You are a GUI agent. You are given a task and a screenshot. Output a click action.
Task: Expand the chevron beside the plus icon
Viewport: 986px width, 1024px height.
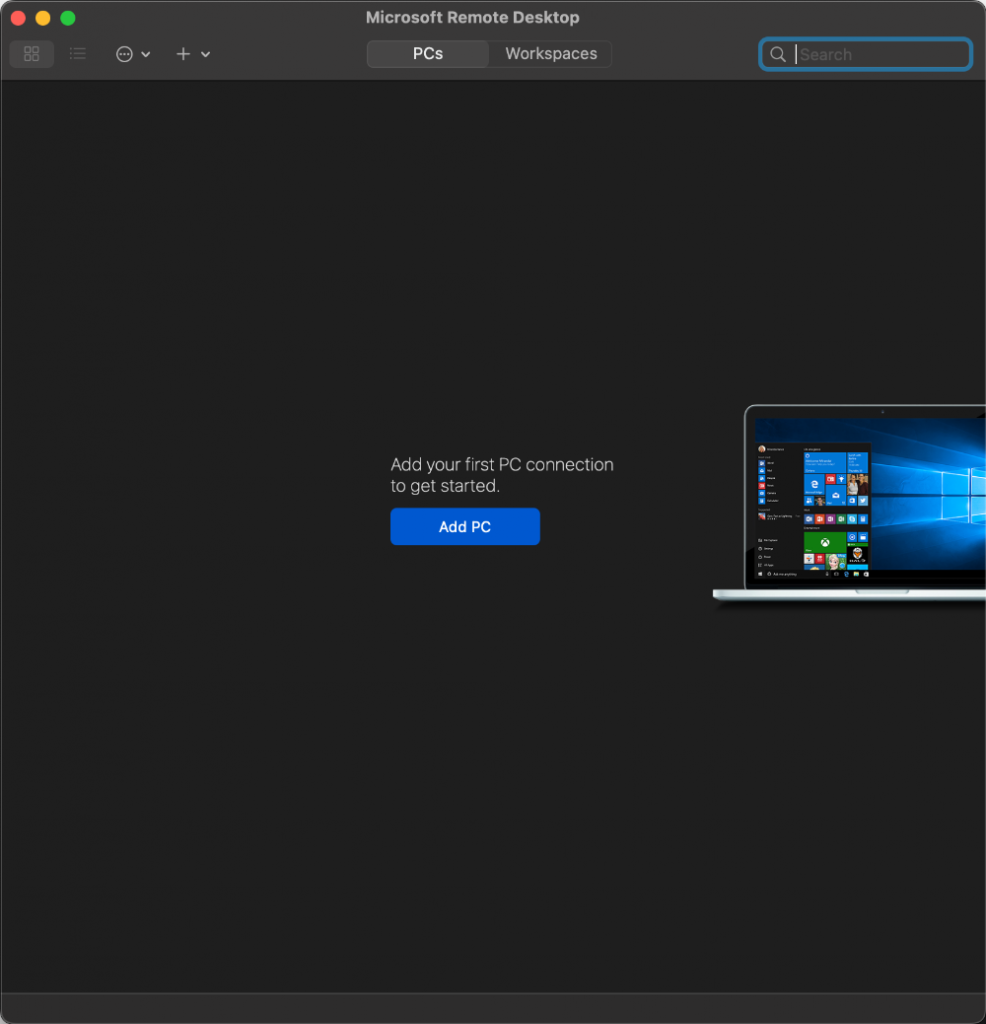click(206, 54)
